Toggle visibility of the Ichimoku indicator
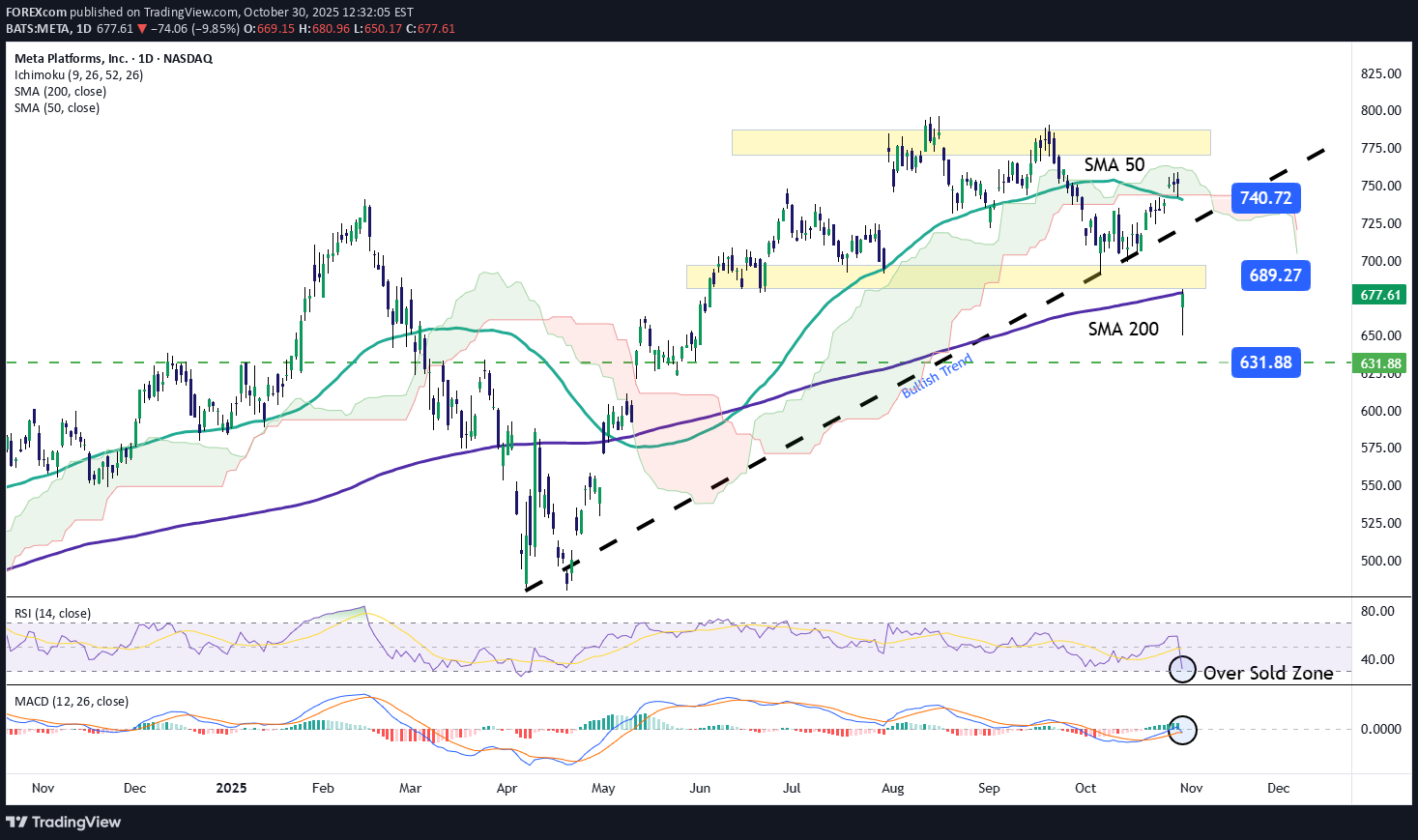 (77, 74)
